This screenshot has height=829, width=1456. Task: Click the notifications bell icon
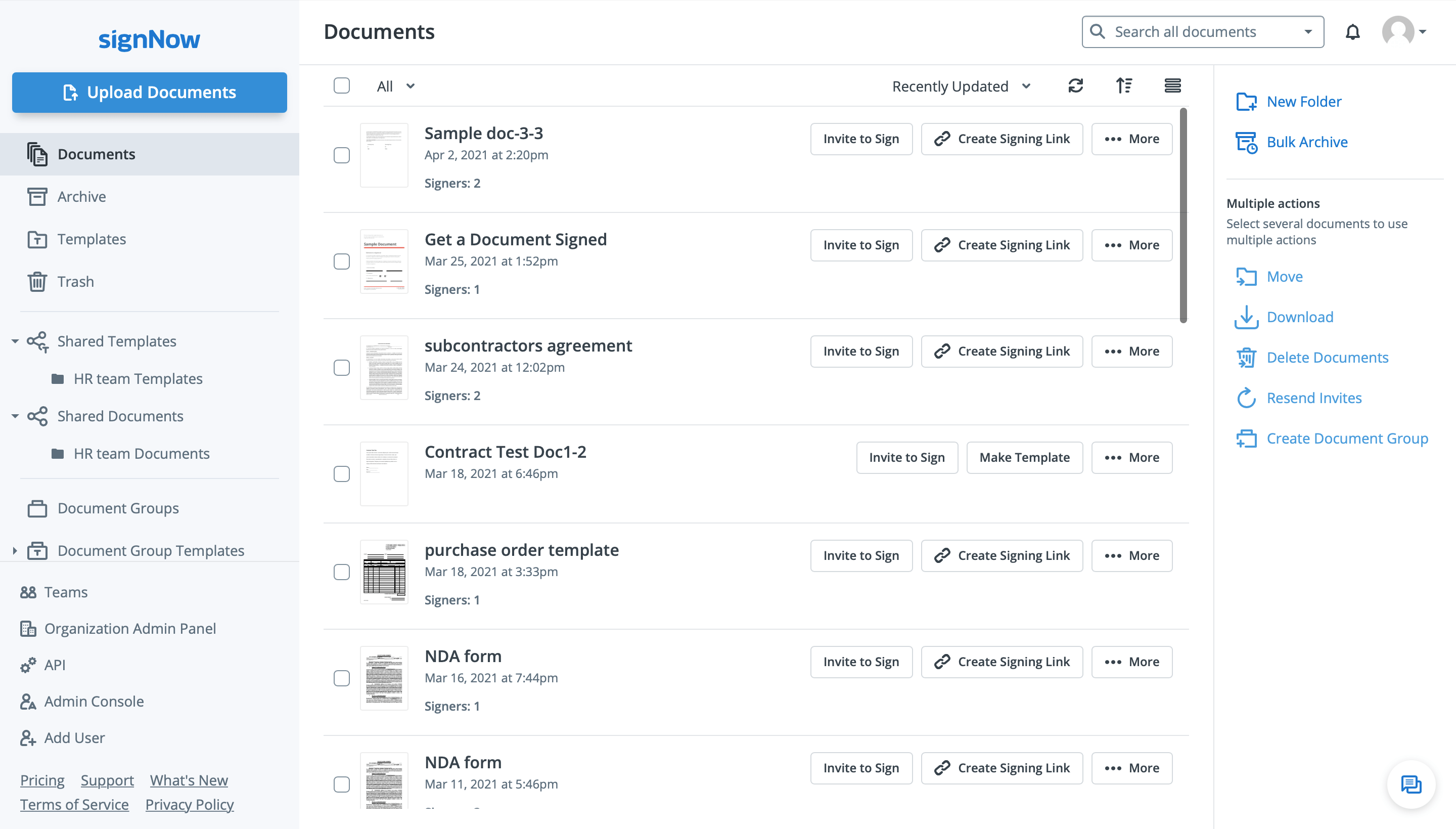coord(1352,32)
